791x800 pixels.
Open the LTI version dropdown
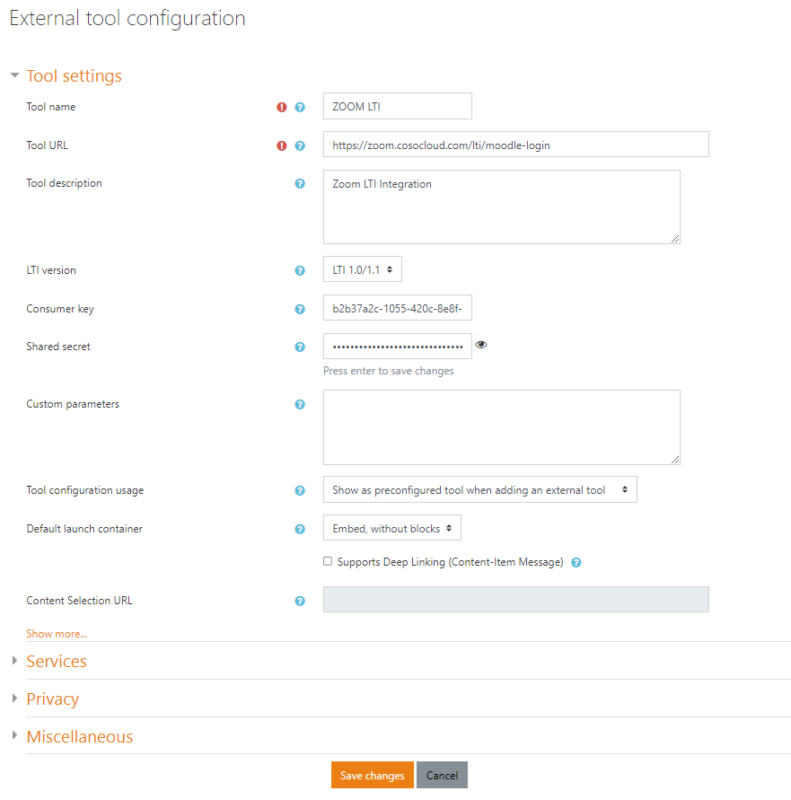(362, 270)
